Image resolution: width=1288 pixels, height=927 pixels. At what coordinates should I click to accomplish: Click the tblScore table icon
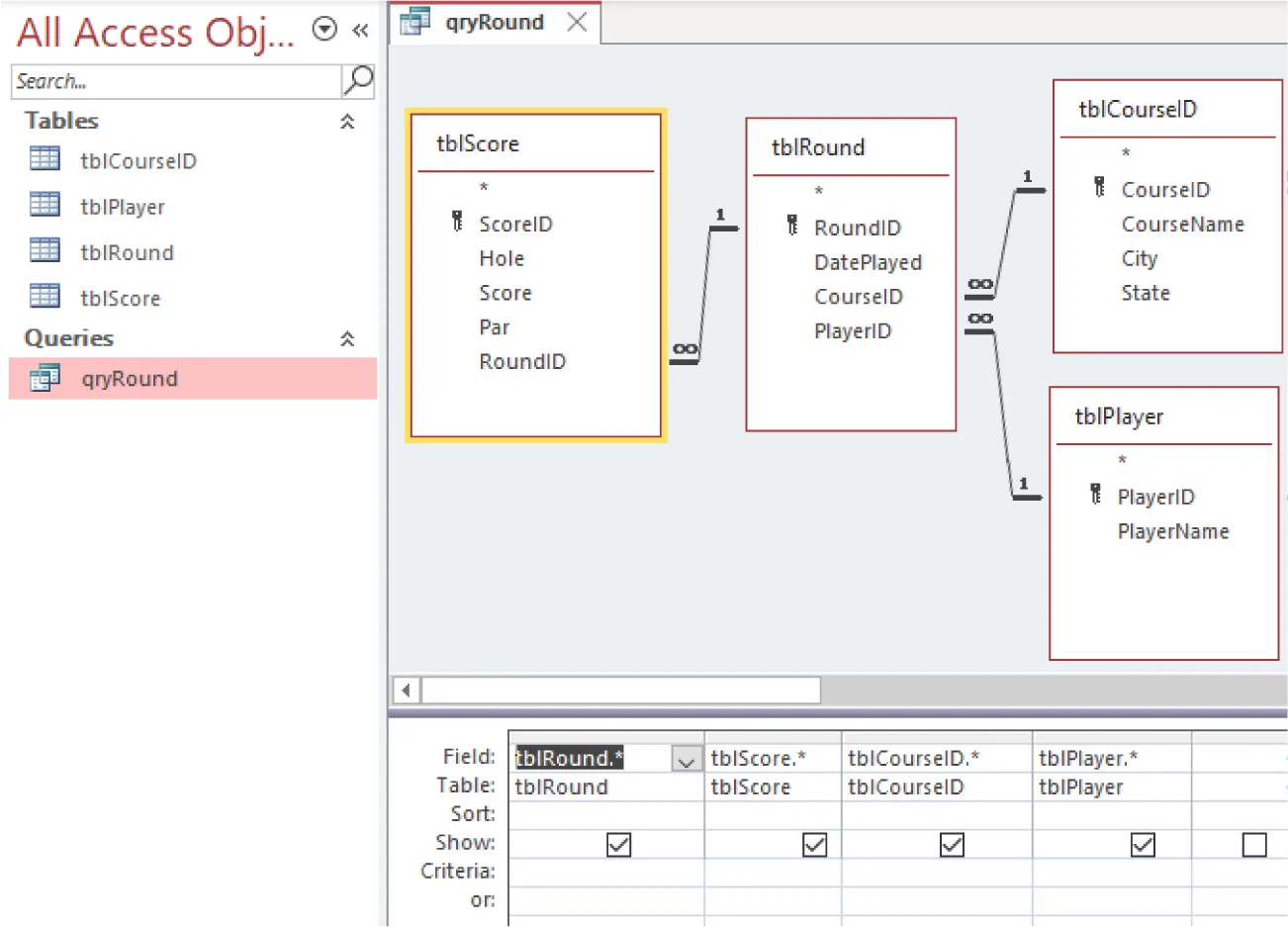pyautogui.click(x=45, y=297)
